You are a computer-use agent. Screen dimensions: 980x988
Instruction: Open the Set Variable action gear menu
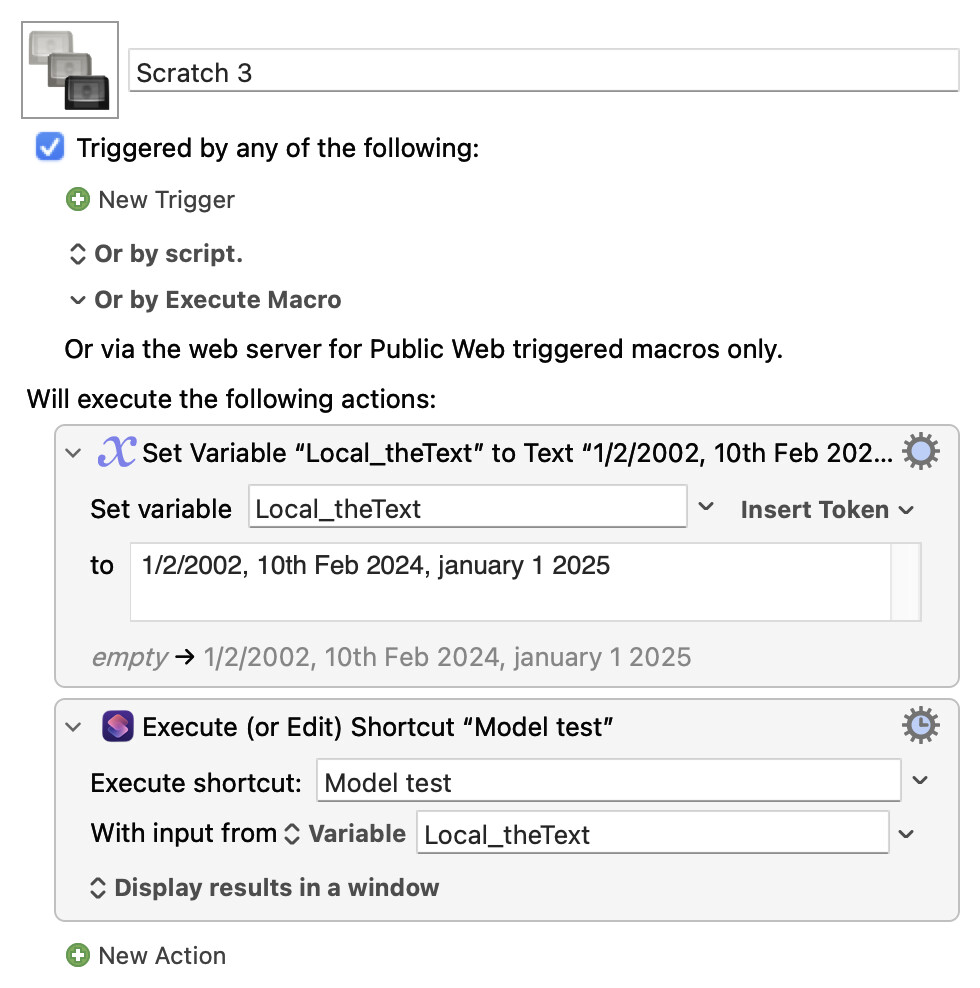tap(920, 451)
